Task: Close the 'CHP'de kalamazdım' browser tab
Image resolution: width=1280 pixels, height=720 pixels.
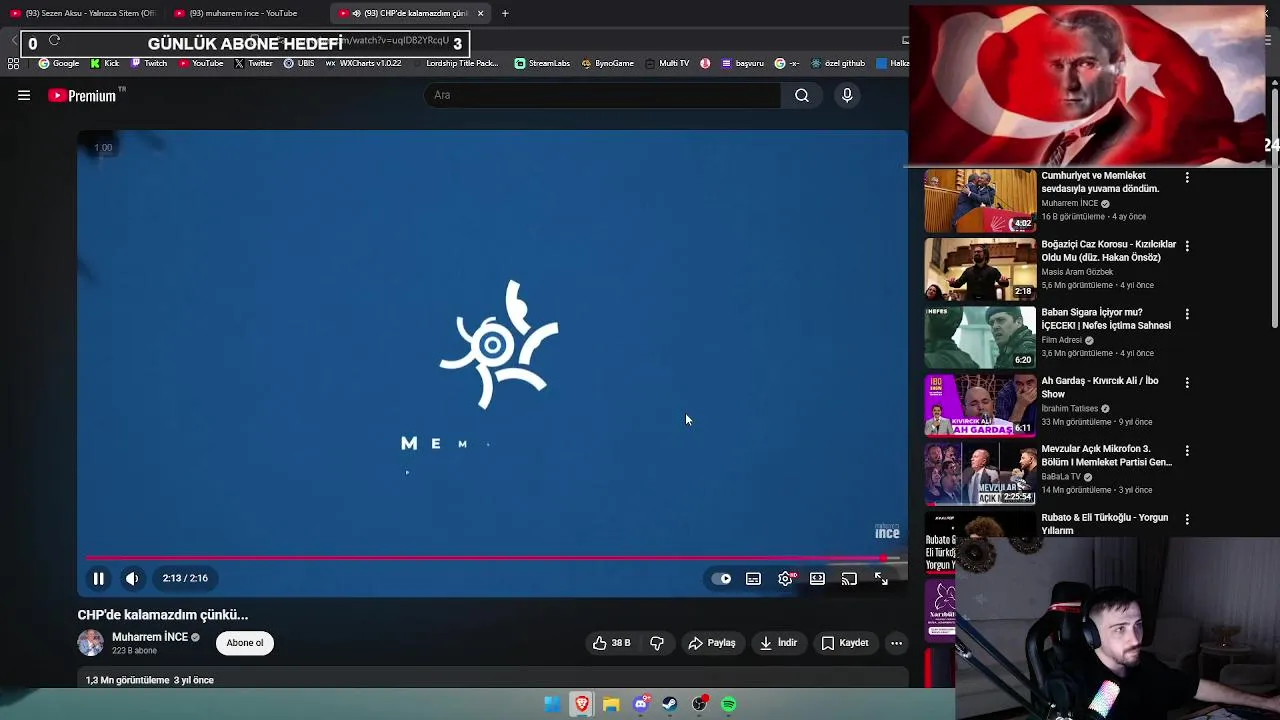Action: click(x=480, y=13)
